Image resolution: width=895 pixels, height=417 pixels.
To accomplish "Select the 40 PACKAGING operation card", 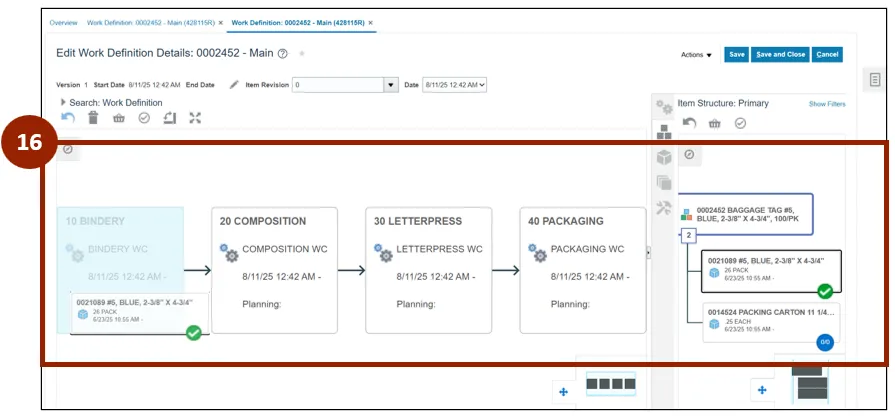I will point(583,270).
